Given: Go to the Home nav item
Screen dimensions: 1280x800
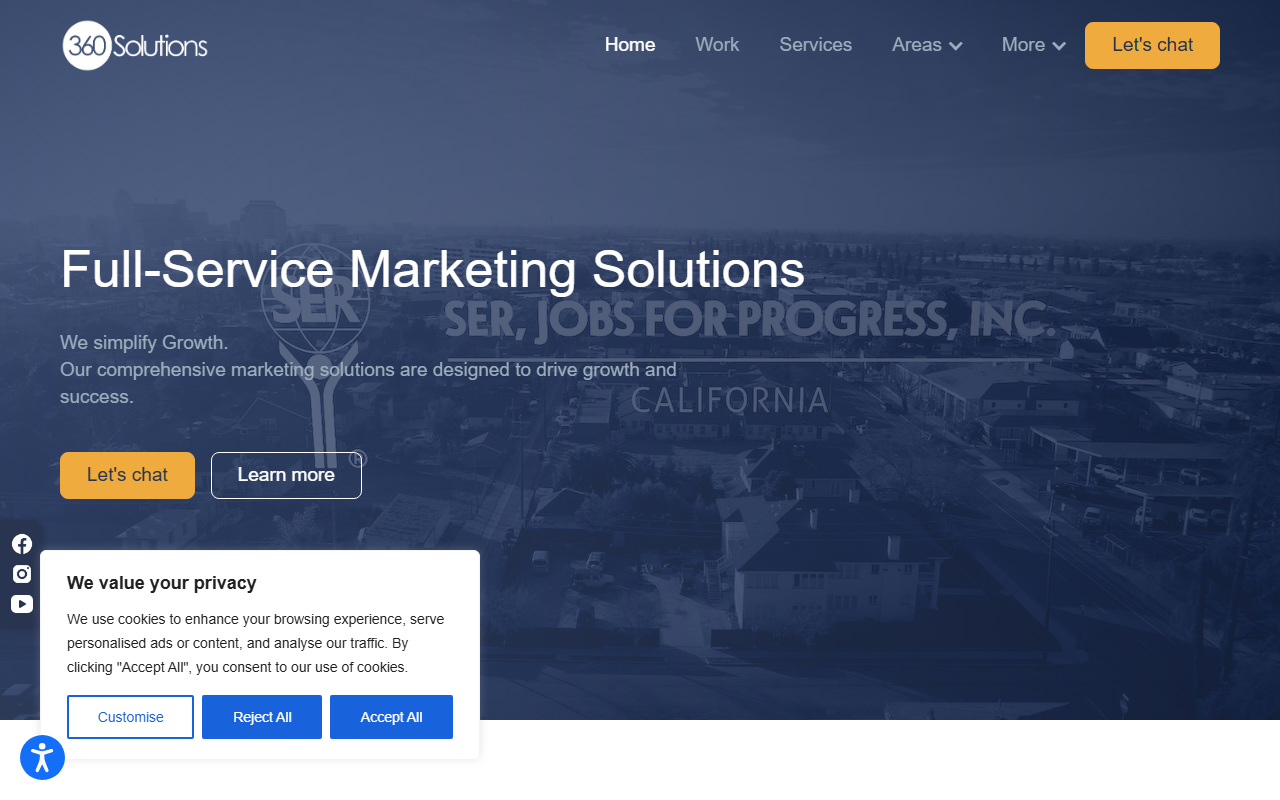Looking at the screenshot, I should tap(630, 45).
